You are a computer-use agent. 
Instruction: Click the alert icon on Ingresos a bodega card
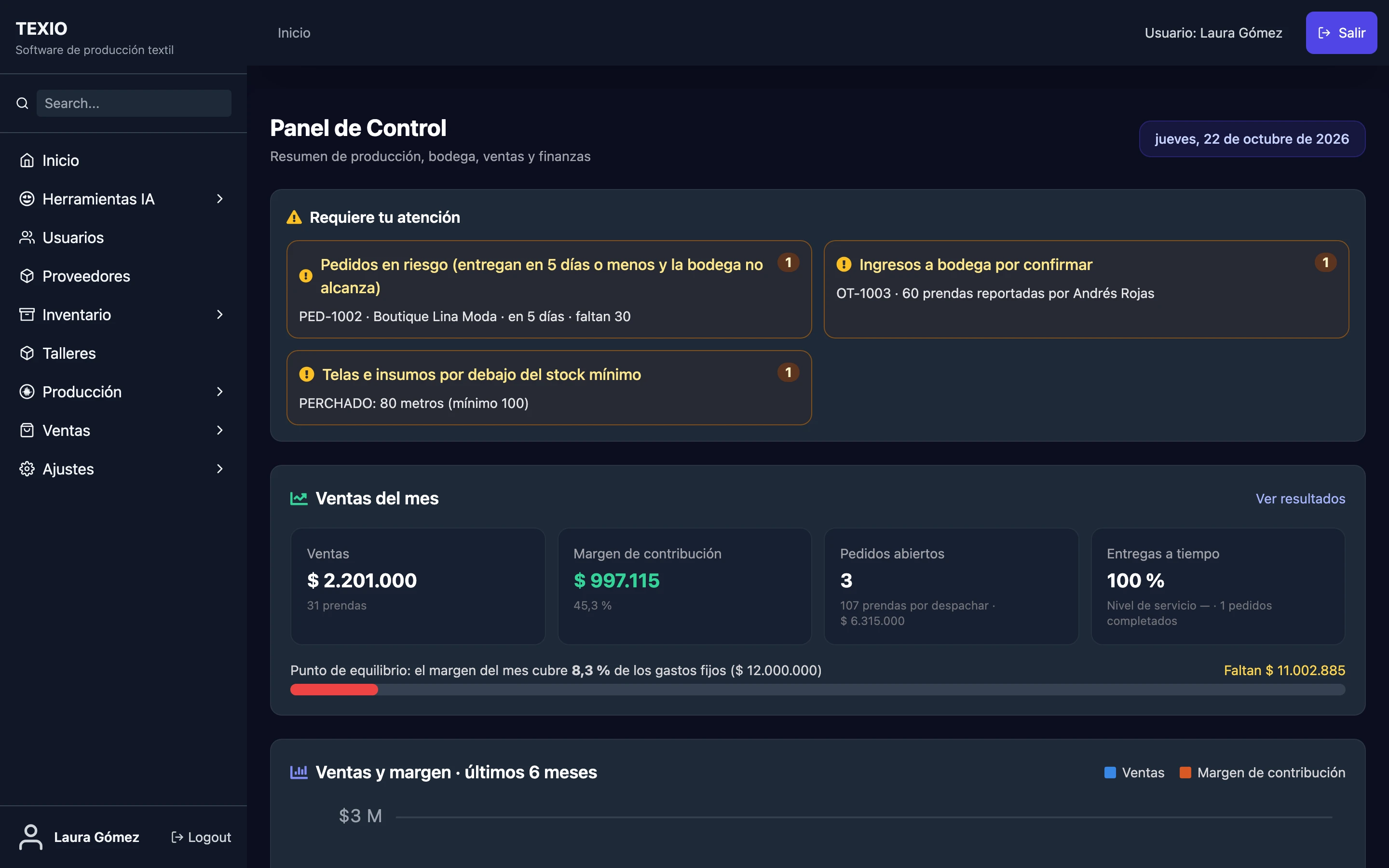[844, 264]
